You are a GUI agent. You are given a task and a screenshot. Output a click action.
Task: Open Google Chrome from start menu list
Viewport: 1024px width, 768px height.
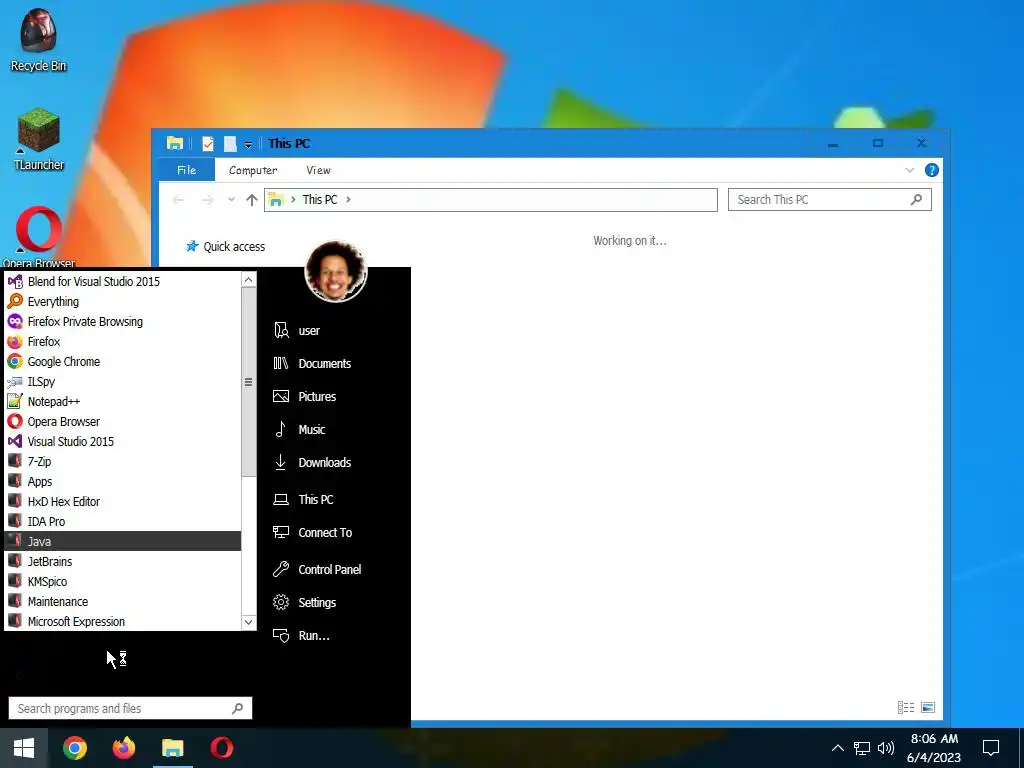pos(123,362)
